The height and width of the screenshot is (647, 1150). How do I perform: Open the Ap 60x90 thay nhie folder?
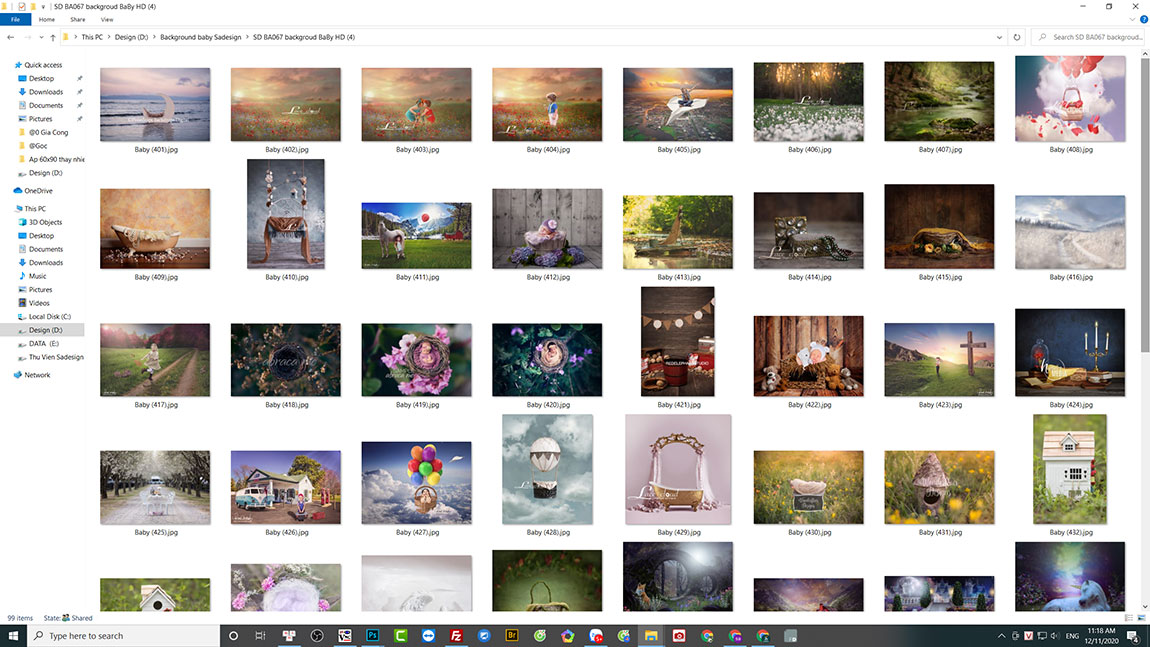[x=56, y=159]
